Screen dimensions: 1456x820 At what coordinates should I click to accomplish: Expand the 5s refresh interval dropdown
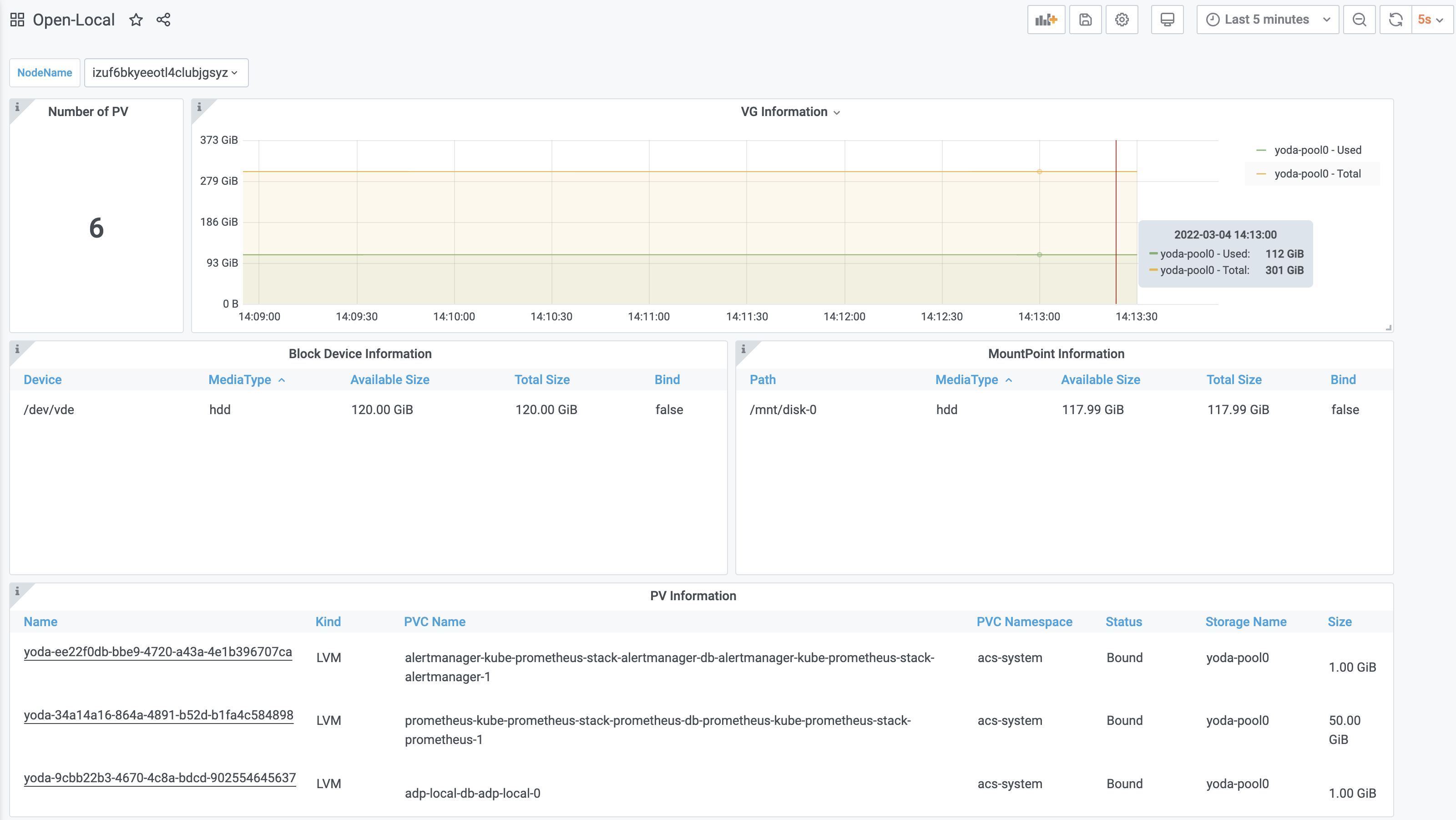(x=1431, y=20)
